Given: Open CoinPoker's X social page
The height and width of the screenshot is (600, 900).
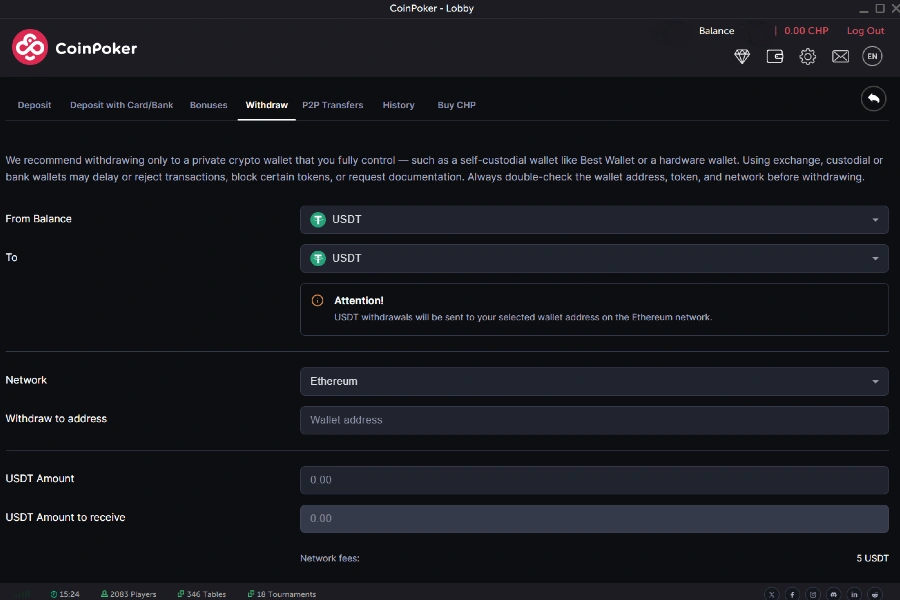Looking at the screenshot, I should 772,593.
